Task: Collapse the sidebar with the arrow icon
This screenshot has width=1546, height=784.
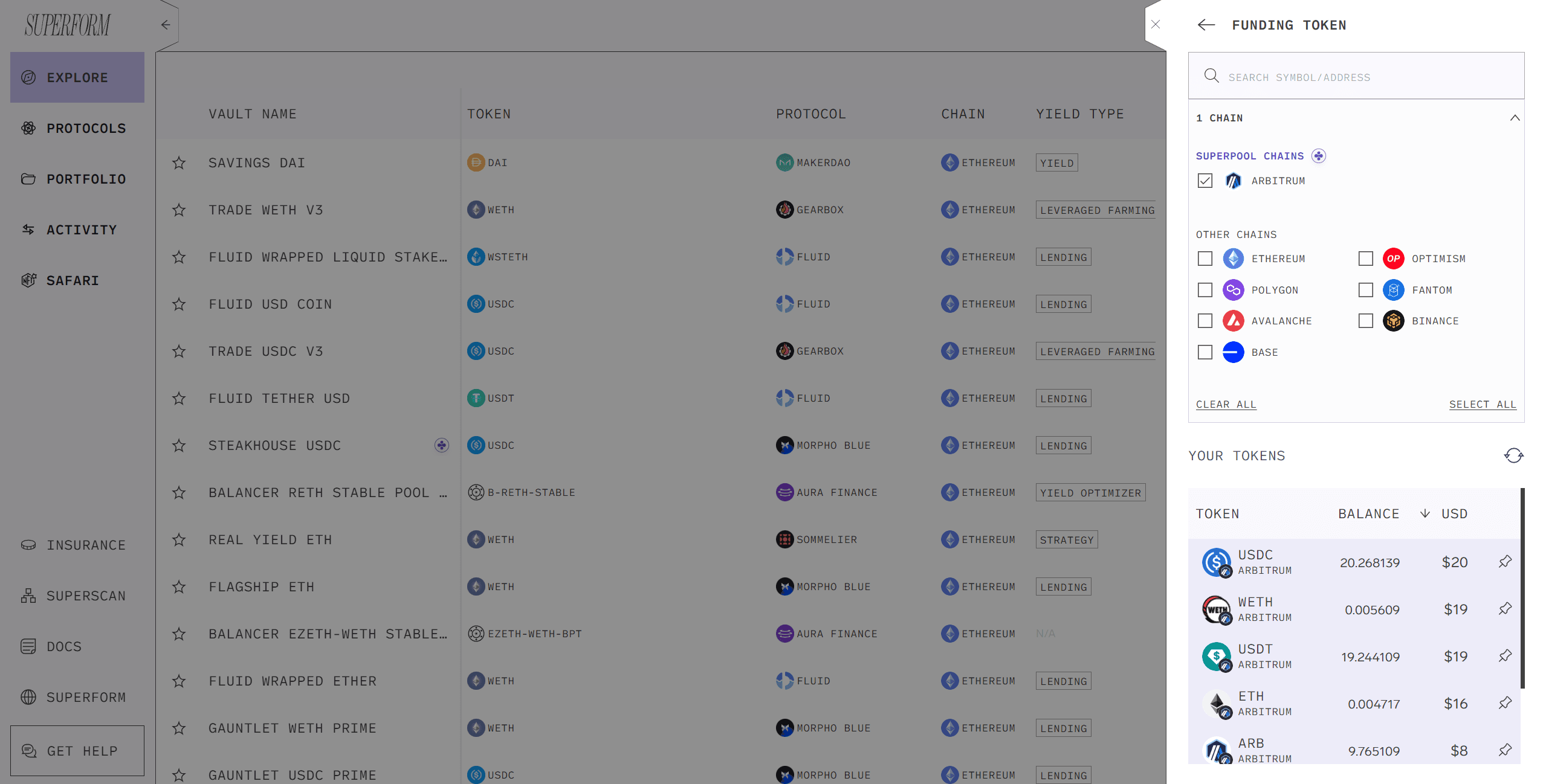Action: click(x=166, y=25)
